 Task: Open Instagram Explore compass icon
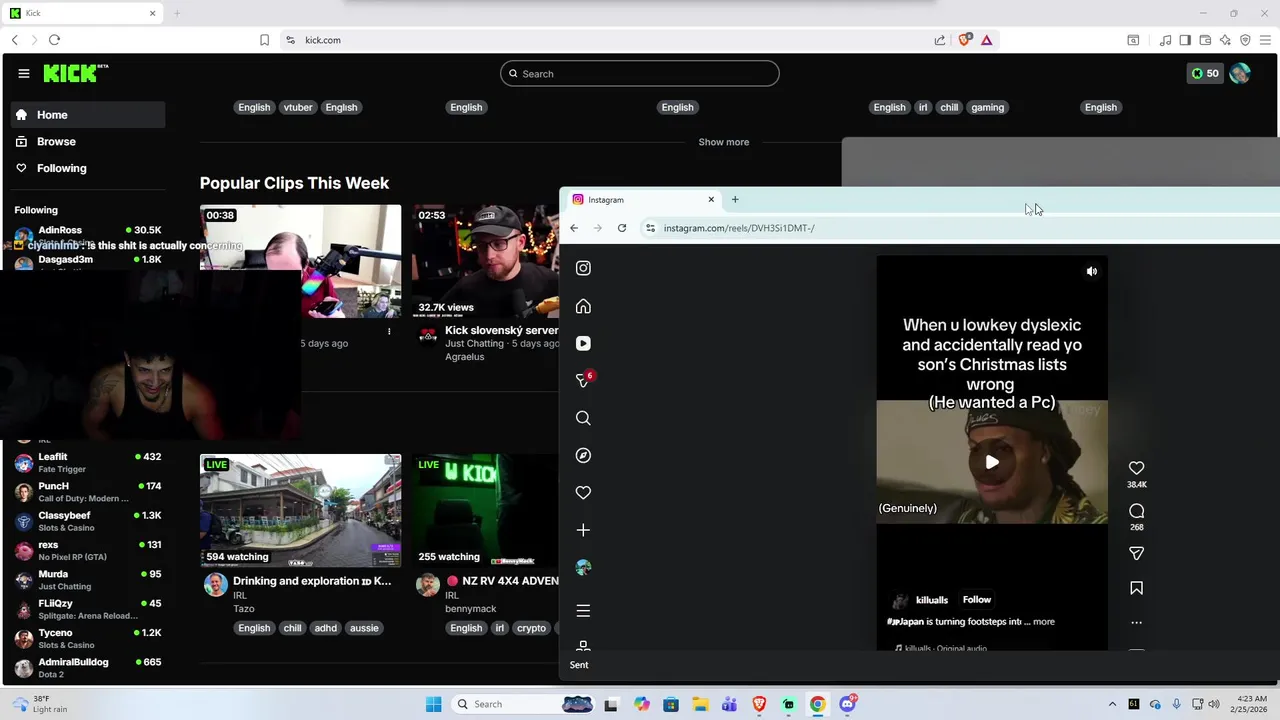(583, 455)
